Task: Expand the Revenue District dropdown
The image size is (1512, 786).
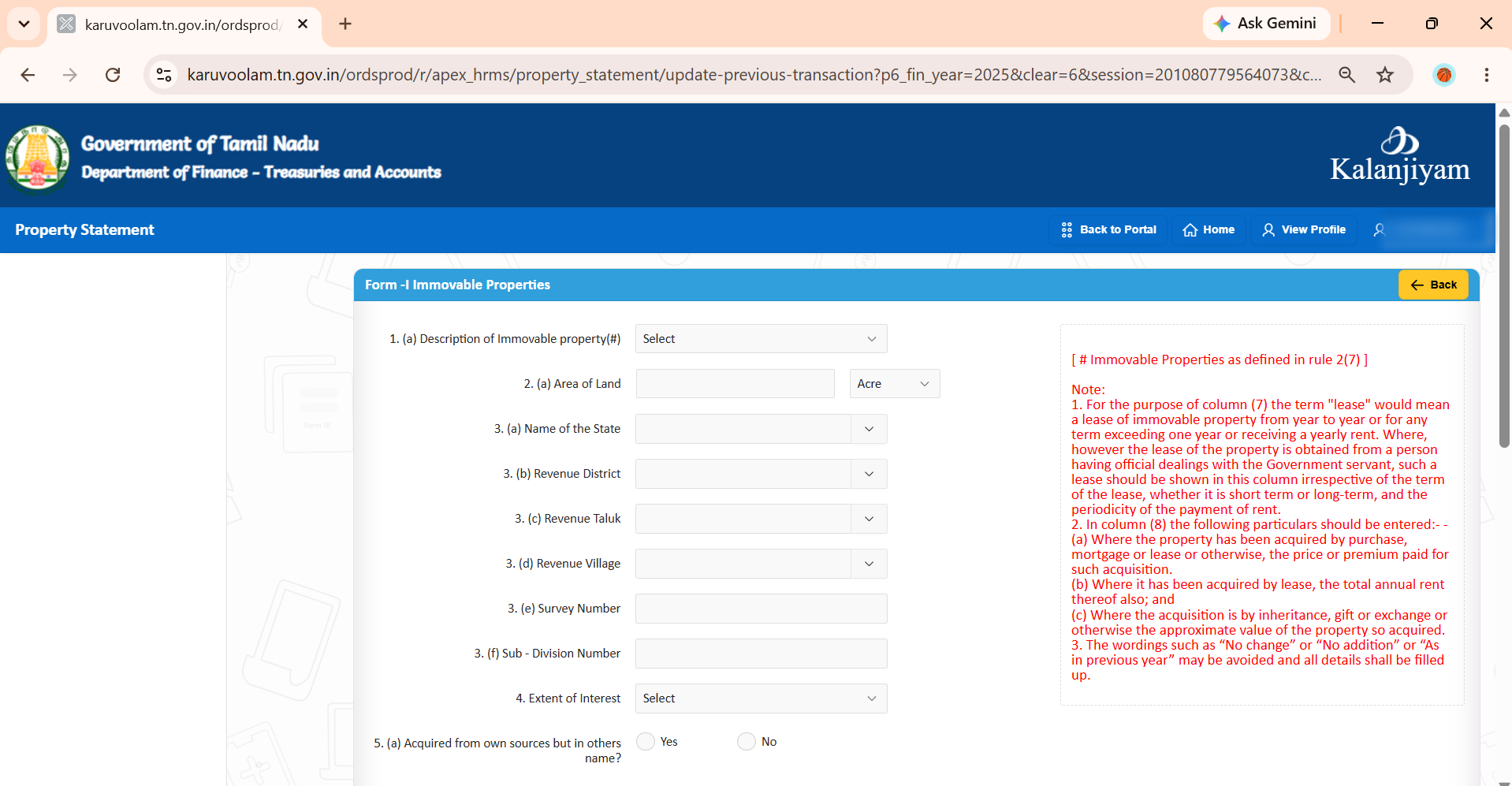Action: tap(869, 474)
